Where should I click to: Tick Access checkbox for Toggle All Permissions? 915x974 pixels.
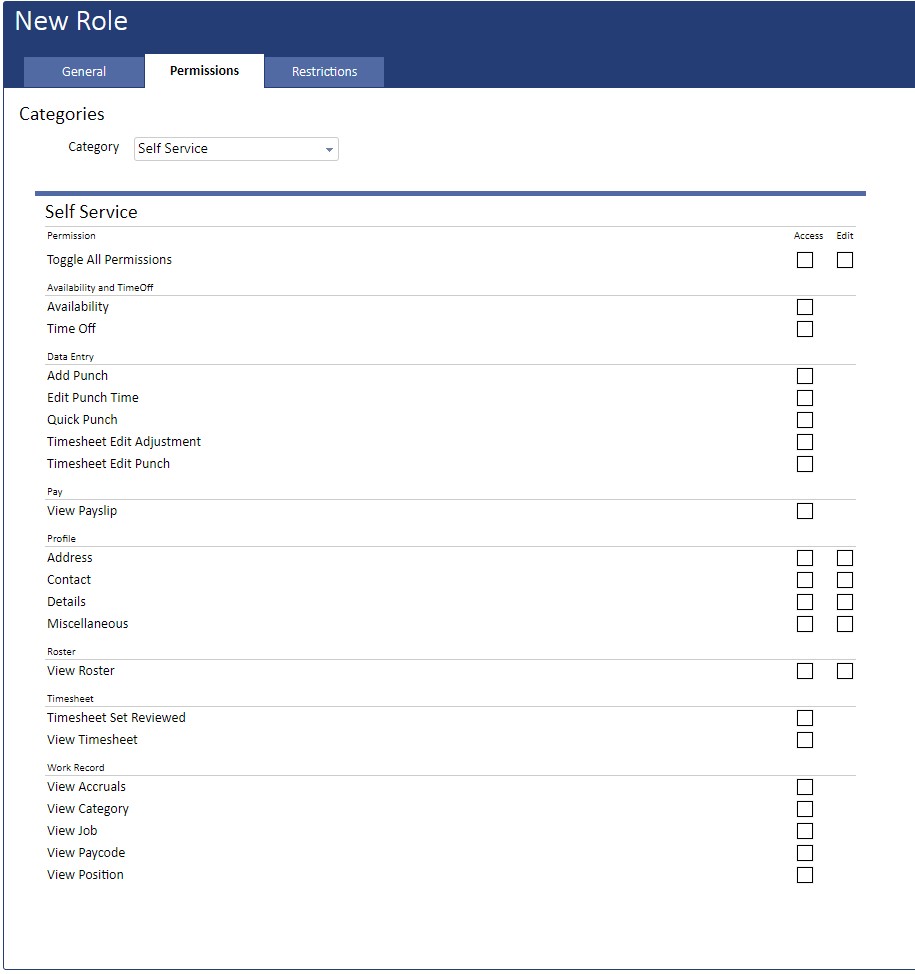[x=804, y=260]
